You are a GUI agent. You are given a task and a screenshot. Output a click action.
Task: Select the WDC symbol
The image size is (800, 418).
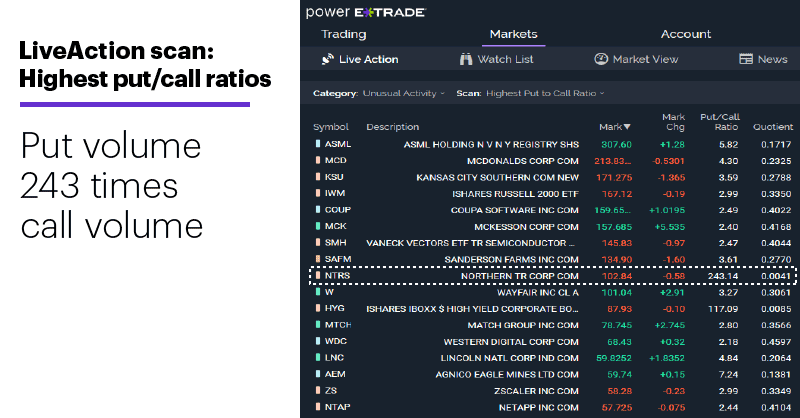click(336, 341)
